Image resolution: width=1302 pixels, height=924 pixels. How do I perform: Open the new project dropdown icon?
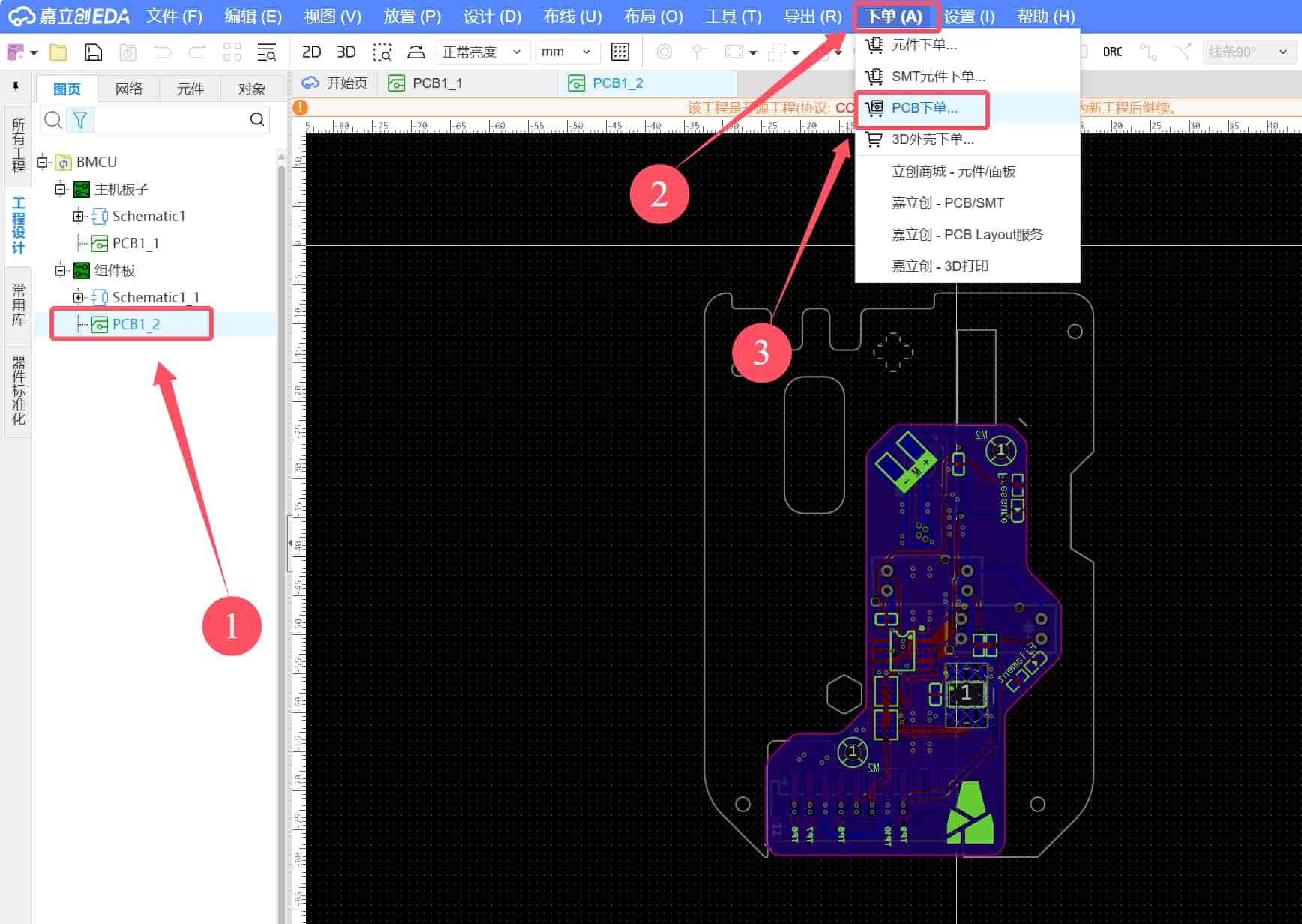click(x=34, y=52)
